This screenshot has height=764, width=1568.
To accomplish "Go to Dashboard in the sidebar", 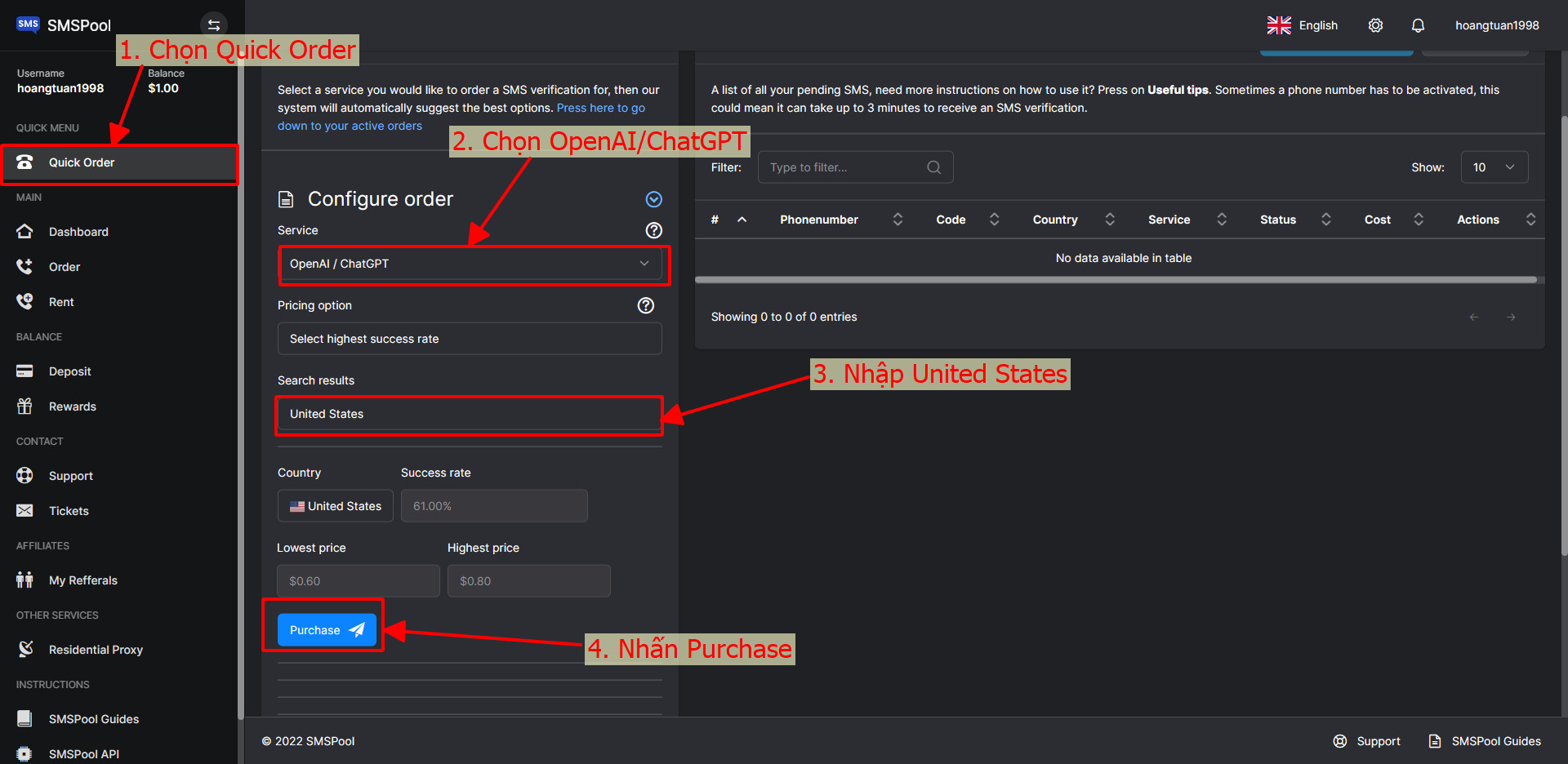I will pos(78,232).
